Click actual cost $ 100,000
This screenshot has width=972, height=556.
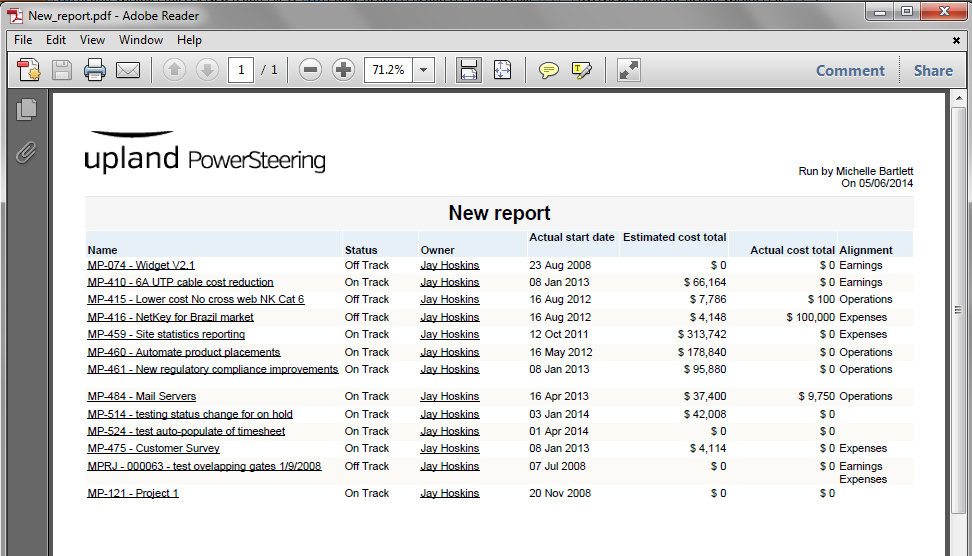pyautogui.click(x=810, y=317)
